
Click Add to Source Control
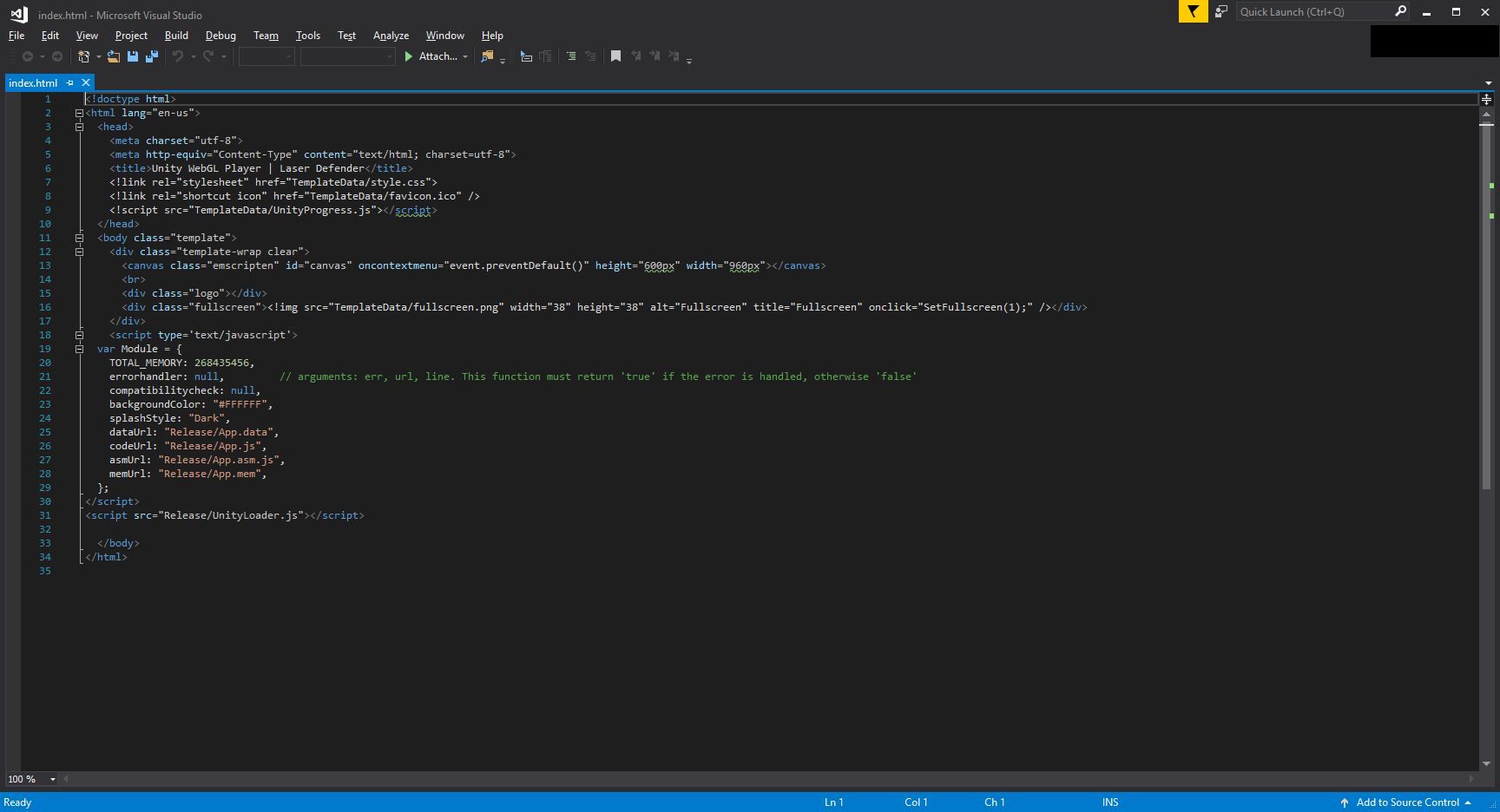pyautogui.click(x=1407, y=802)
